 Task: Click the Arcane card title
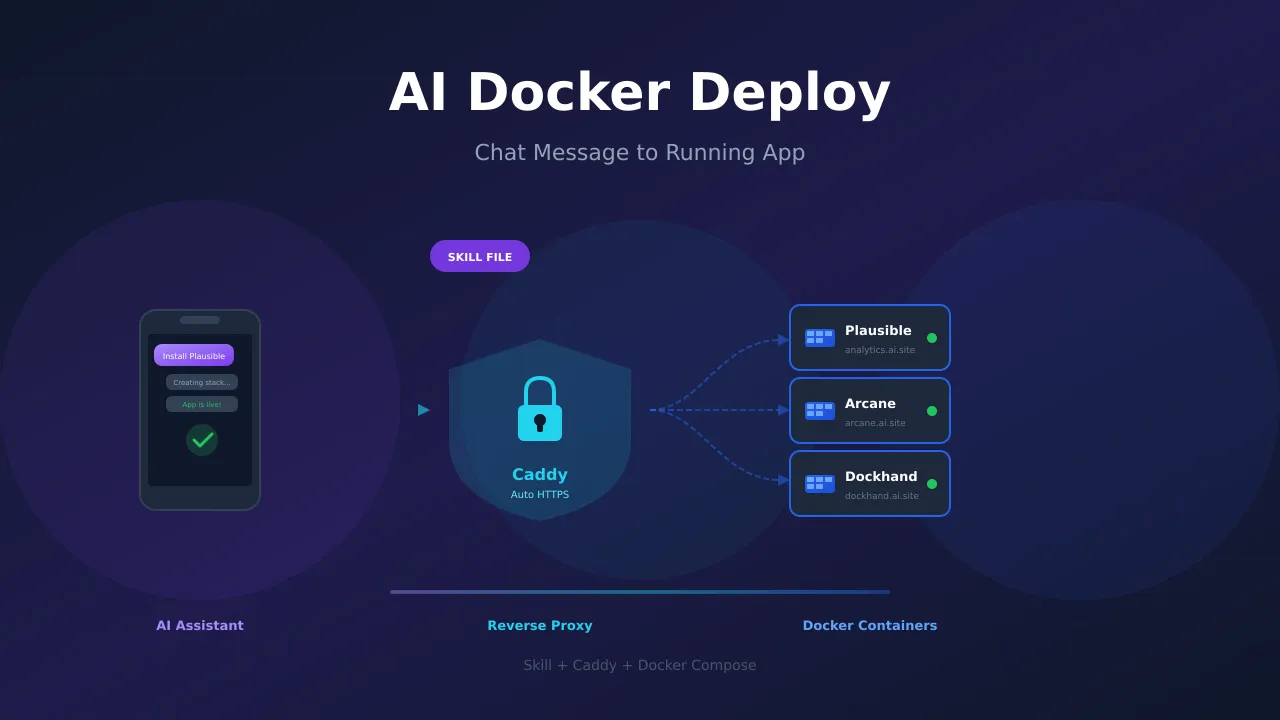pyautogui.click(x=870, y=404)
